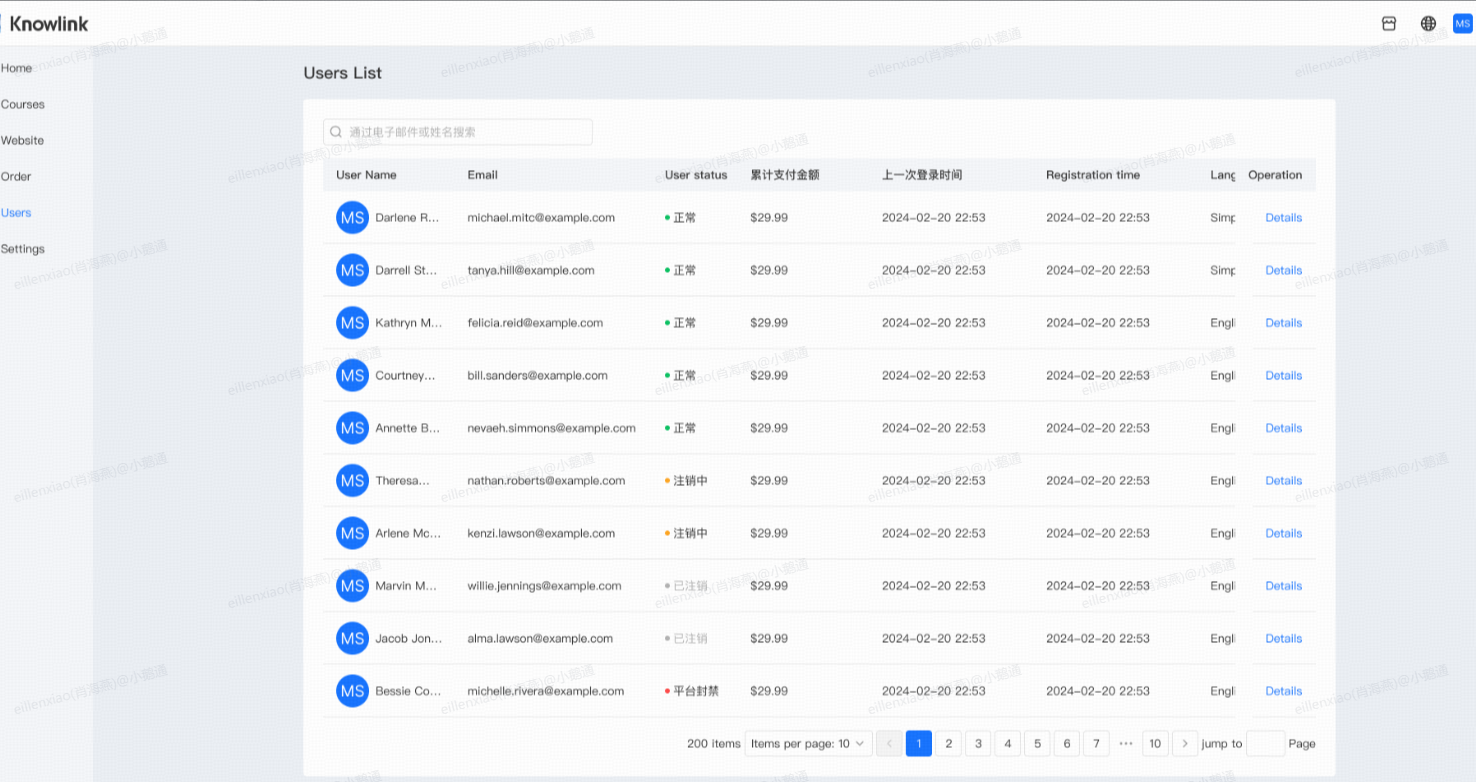Click avatar of Marvin M… row
This screenshot has width=1476, height=782.
[x=352, y=586]
